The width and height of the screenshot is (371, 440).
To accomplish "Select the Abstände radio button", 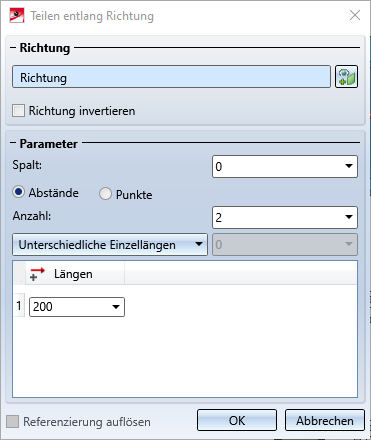I will click(x=19, y=192).
